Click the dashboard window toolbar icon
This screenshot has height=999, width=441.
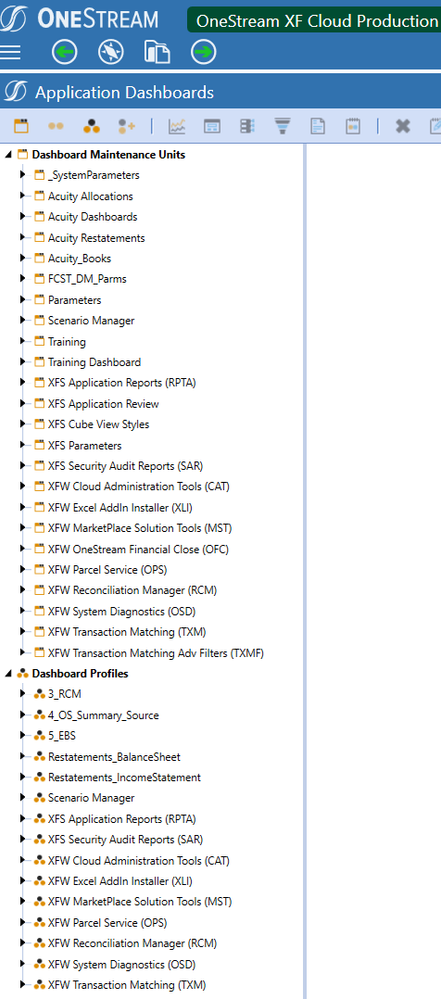(x=212, y=126)
